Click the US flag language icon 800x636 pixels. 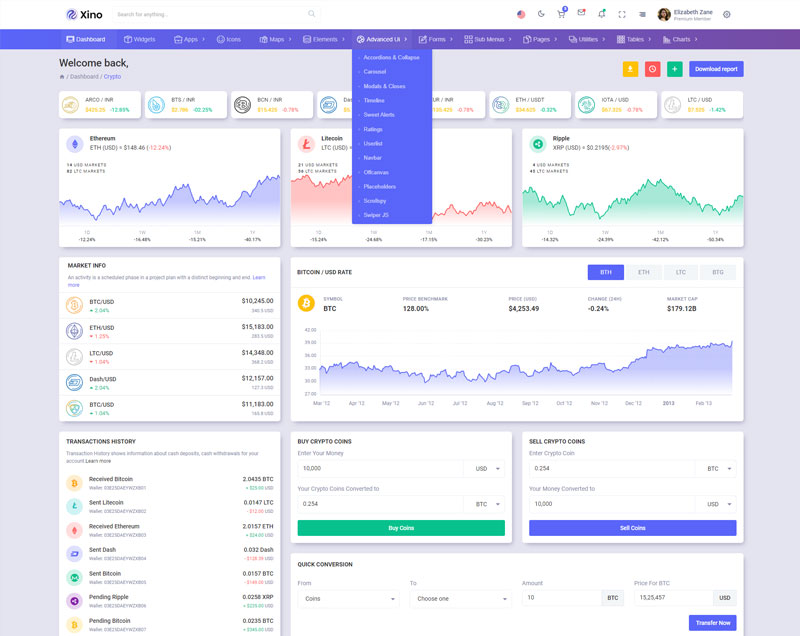[521, 14]
